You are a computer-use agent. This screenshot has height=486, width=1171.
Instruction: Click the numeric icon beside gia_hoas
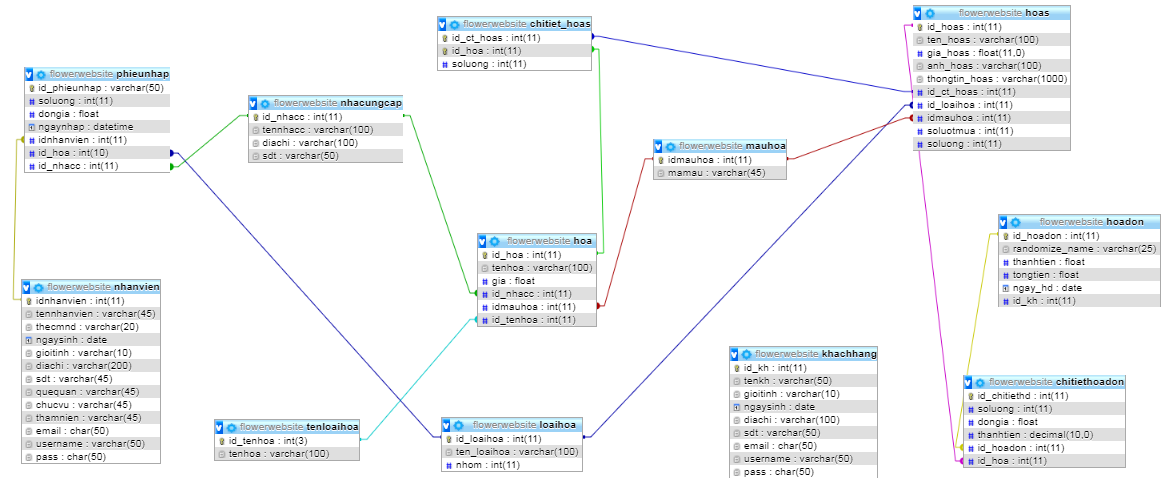920,53
